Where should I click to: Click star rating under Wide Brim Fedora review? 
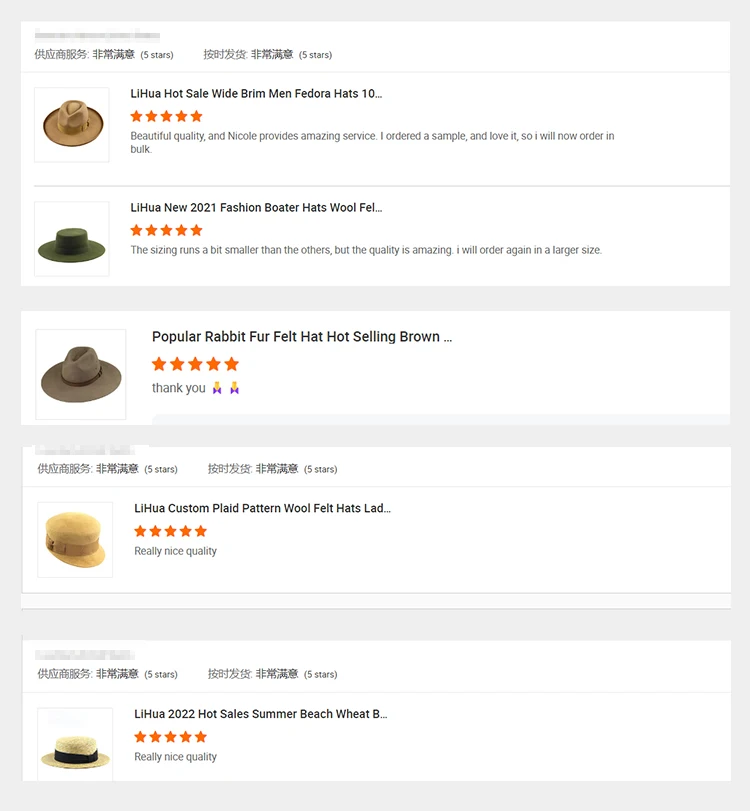click(x=166, y=116)
